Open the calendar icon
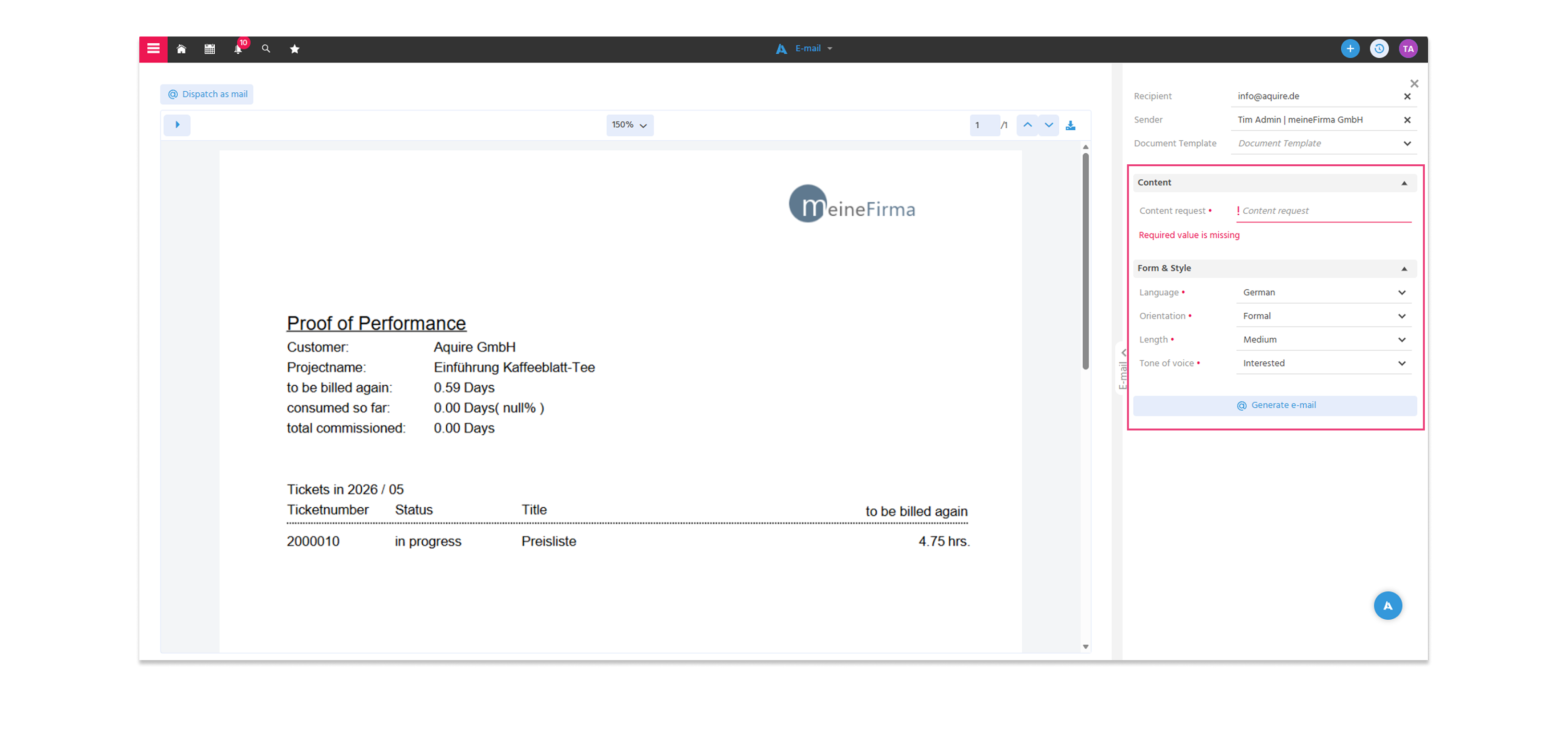This screenshot has height=736, width=1568. click(x=209, y=49)
